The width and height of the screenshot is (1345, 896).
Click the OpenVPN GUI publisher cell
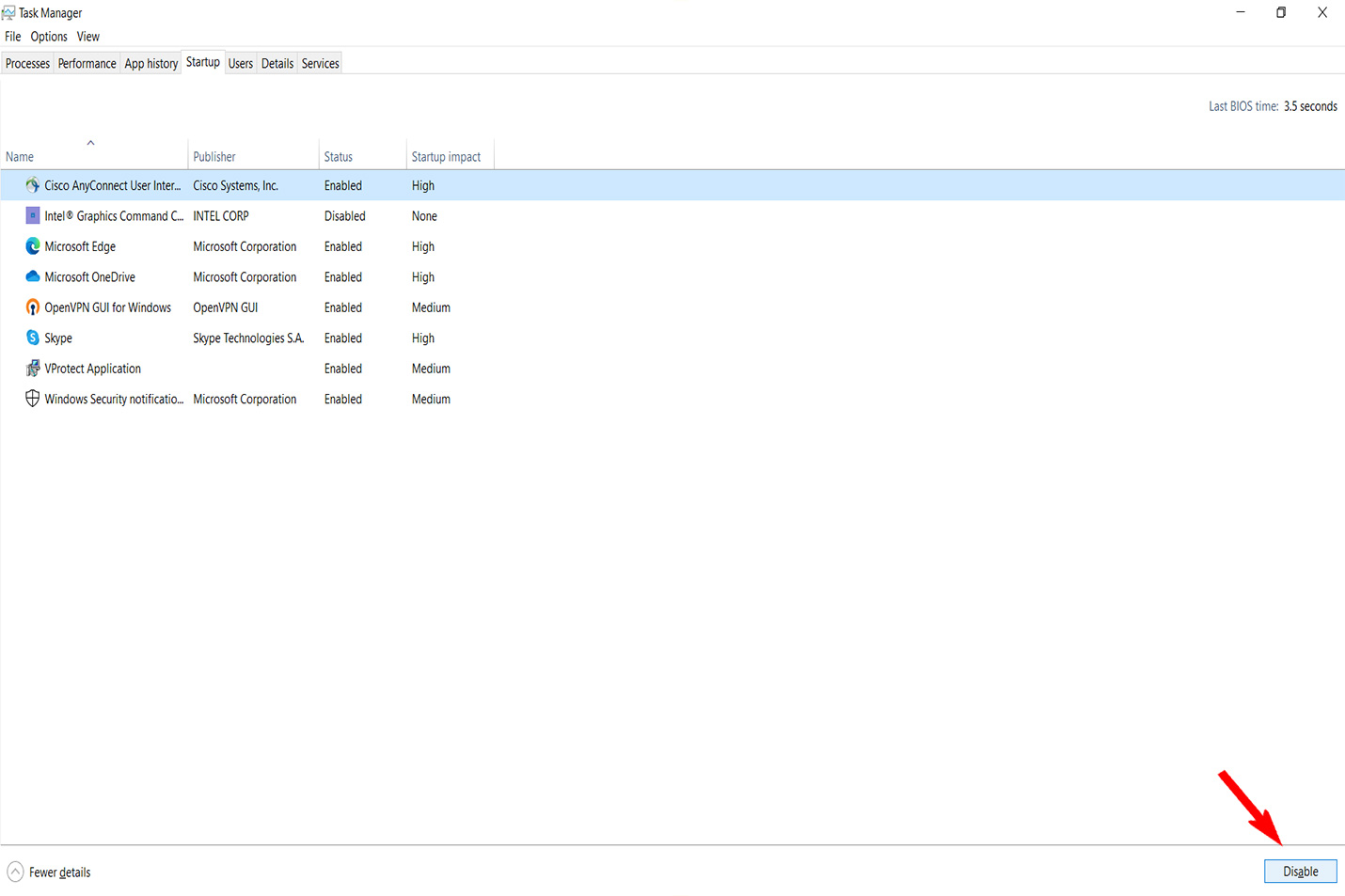(226, 307)
